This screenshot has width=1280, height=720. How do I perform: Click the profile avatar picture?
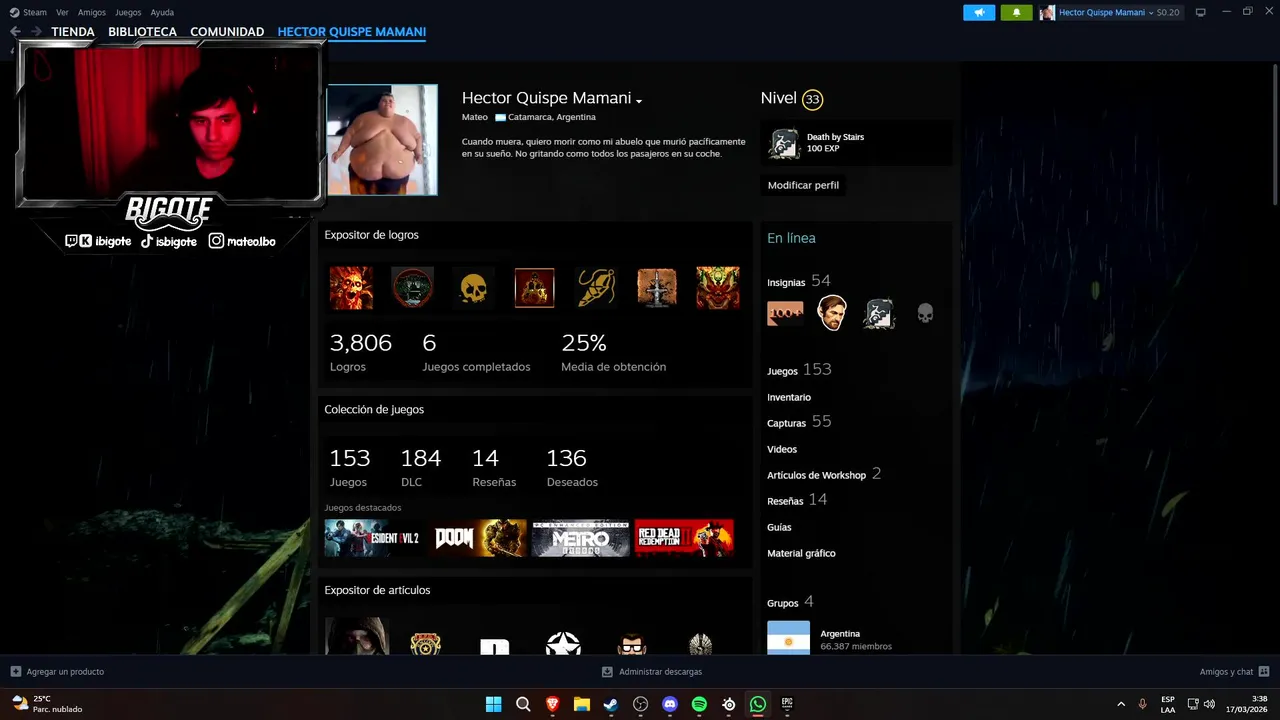(382, 140)
